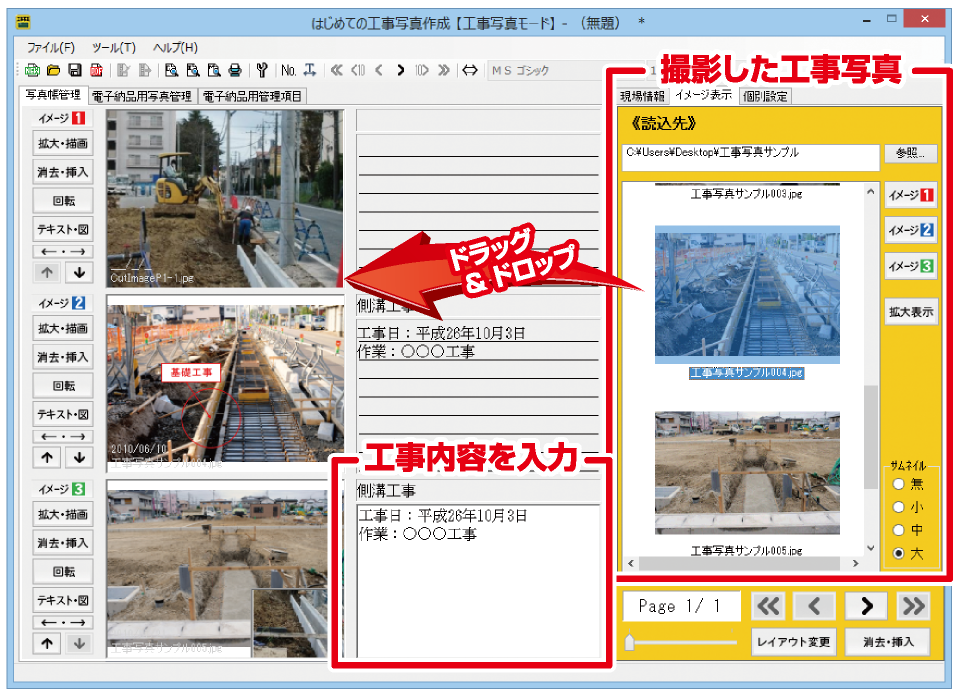Screen dimensions: 962x695
Task: Switch to the 個別設定 tab
Action: point(765,96)
